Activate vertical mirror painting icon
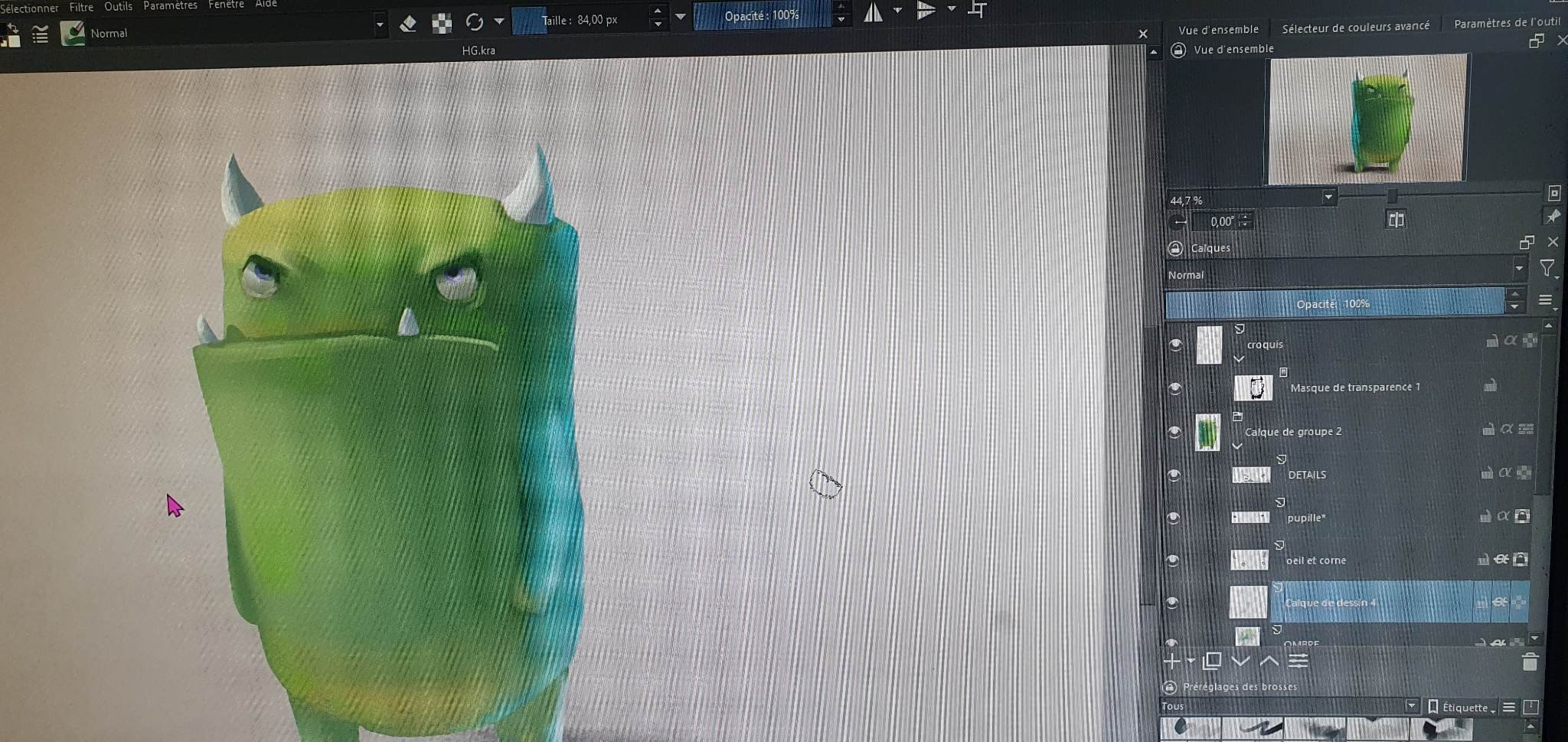The width and height of the screenshot is (1568, 742). 926,11
